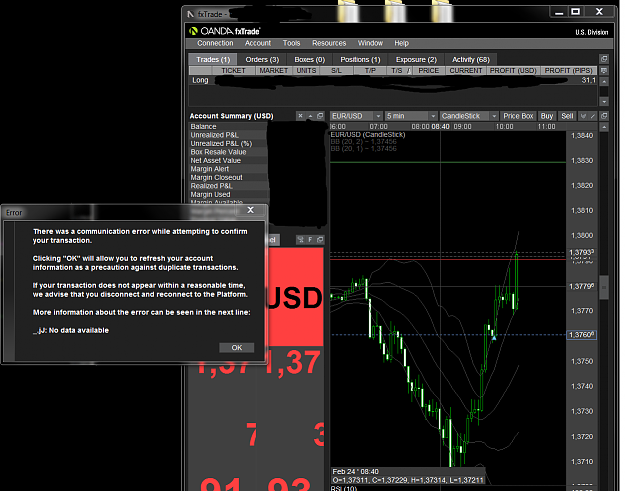Open the Account menu
625x491 pixels.
(x=257, y=43)
